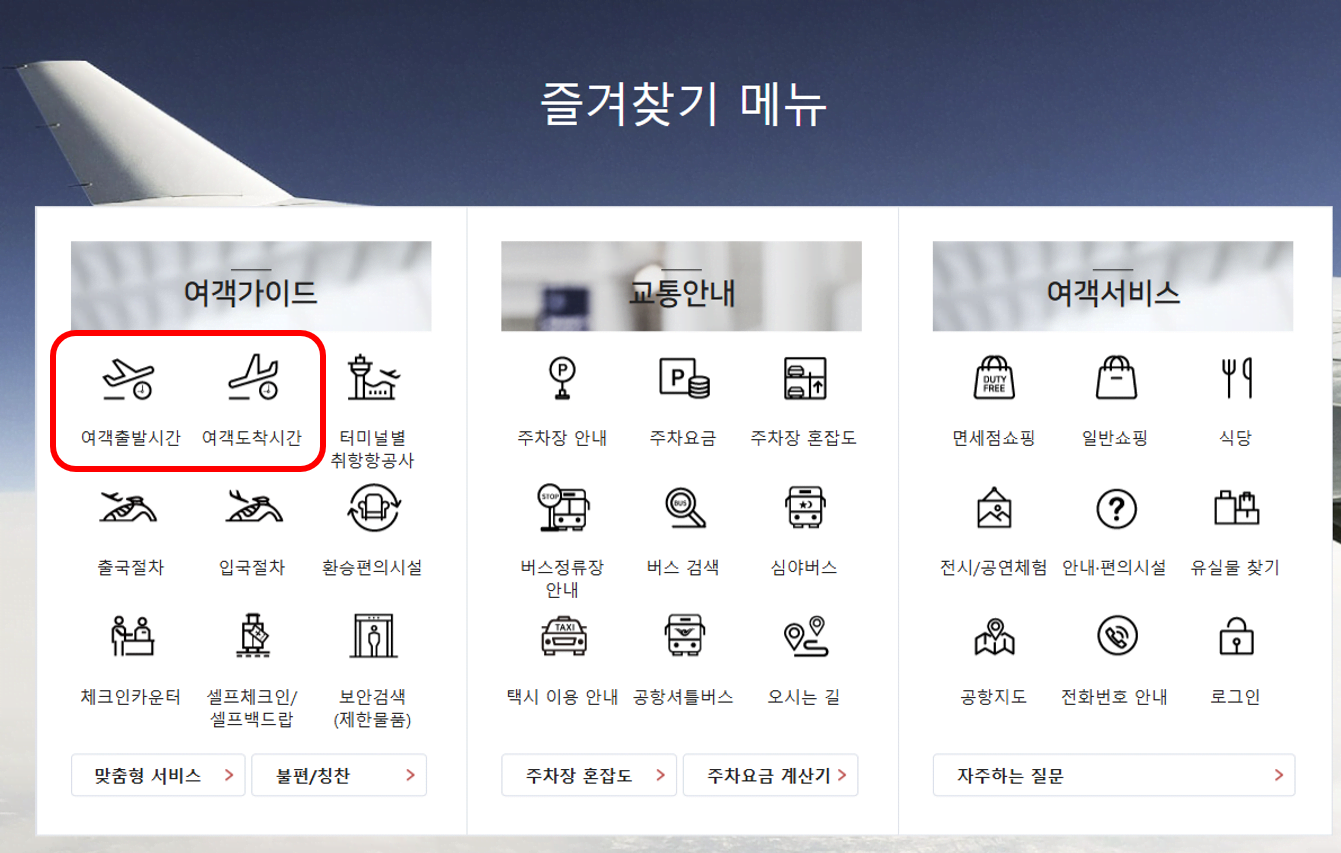This screenshot has height=853, width=1341.
Task: Click the 교통안내 section header
Action: pos(681,286)
